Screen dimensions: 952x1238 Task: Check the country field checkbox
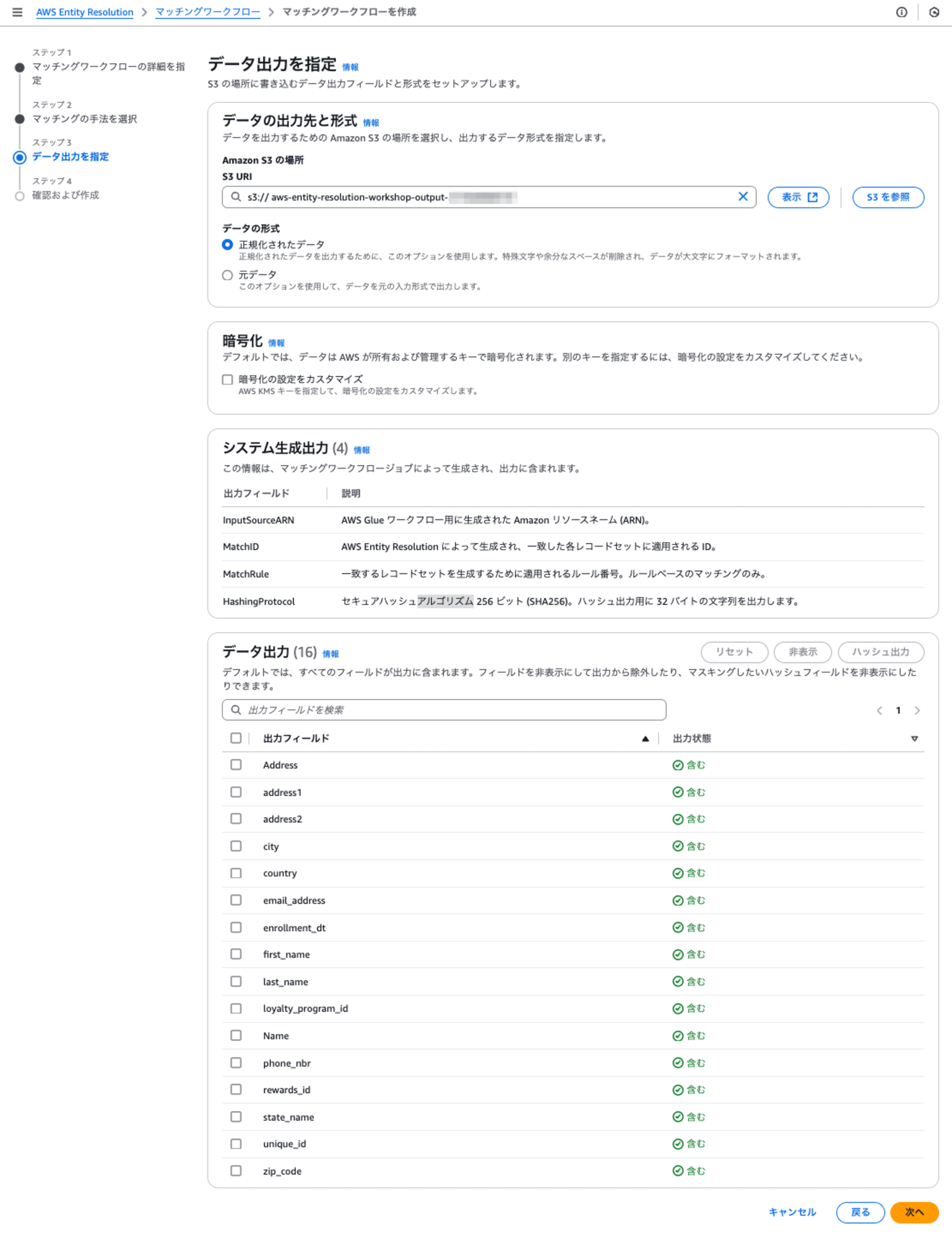click(236, 873)
